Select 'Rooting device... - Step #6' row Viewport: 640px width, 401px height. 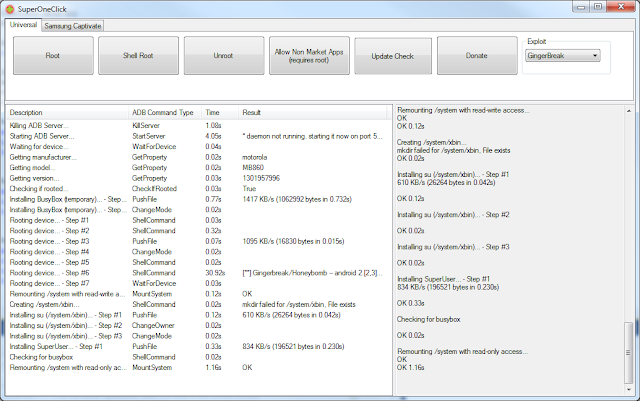(x=197, y=273)
